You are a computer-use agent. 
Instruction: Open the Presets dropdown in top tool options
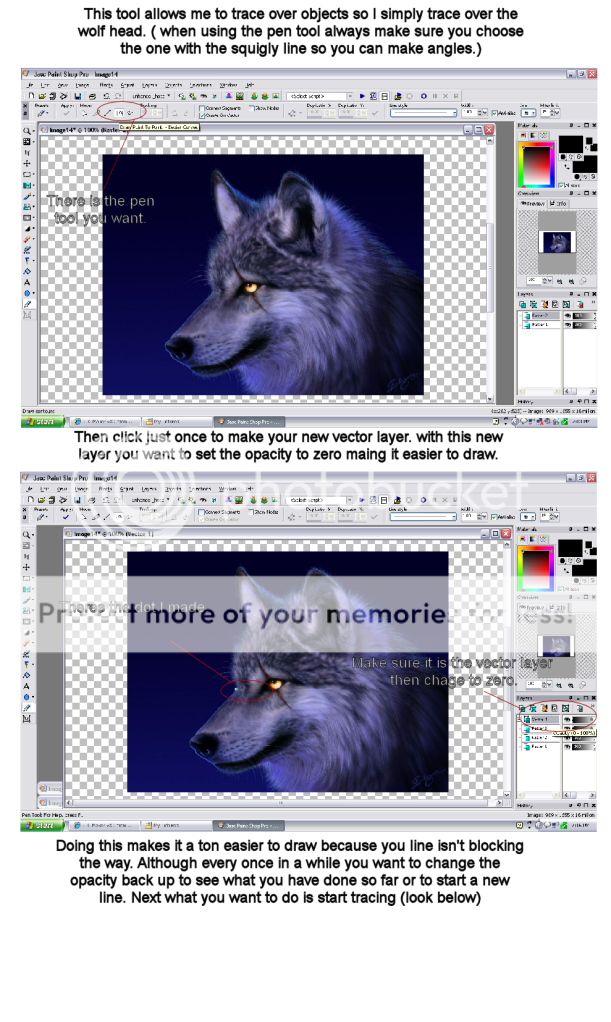click(42, 113)
